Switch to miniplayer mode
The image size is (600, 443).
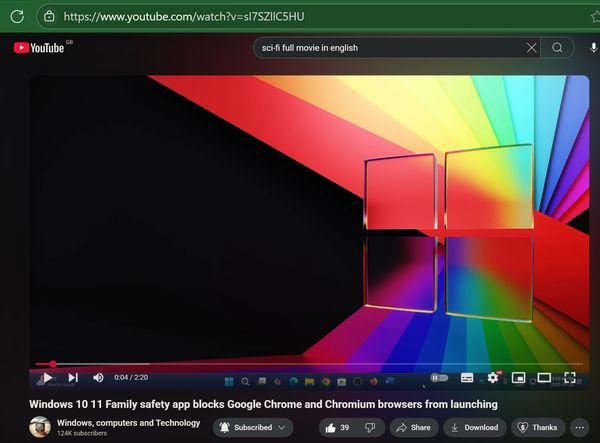pos(518,377)
